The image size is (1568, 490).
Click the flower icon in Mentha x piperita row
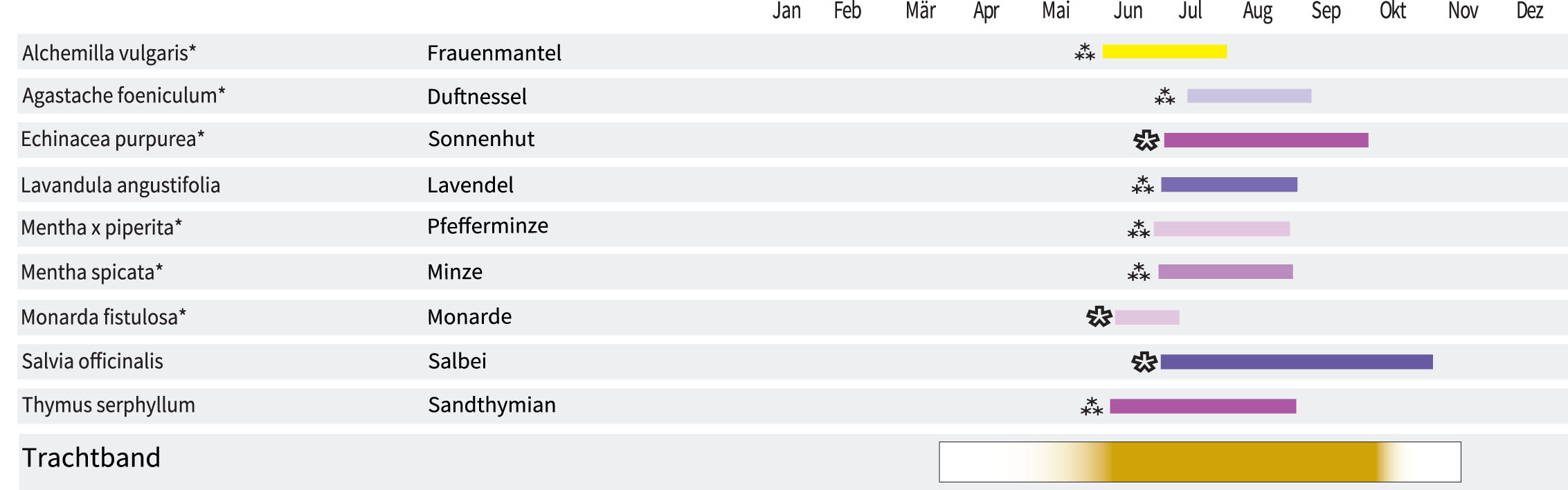click(x=1138, y=229)
